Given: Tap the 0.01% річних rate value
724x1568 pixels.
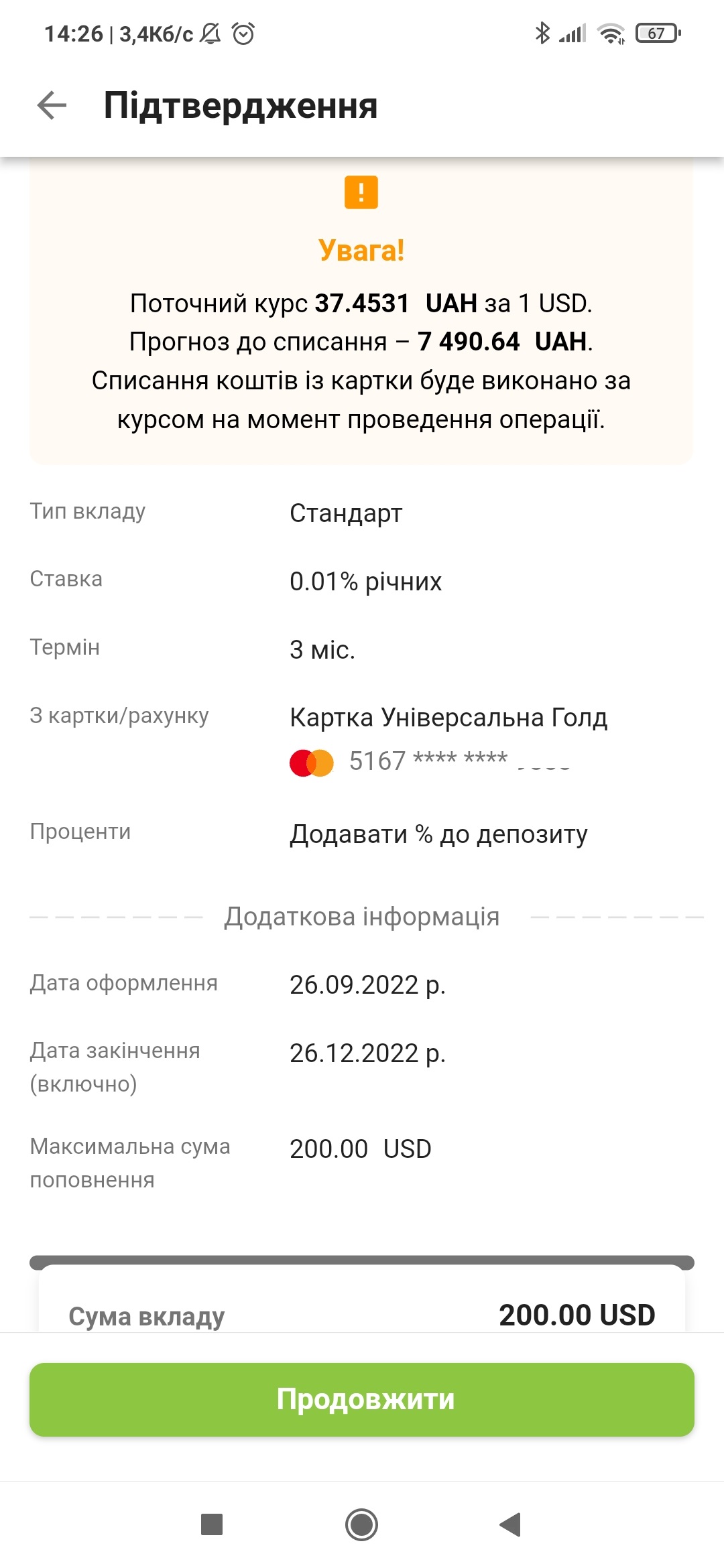Looking at the screenshot, I should coord(365,581).
